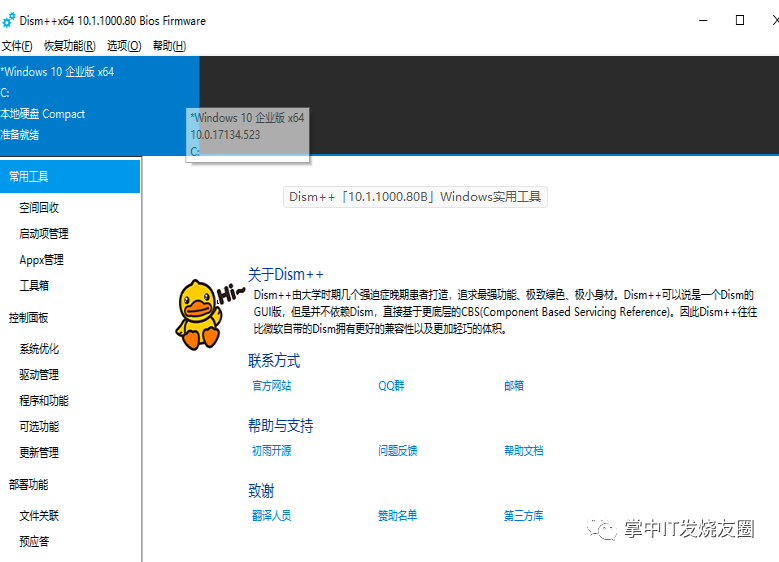This screenshot has width=779, height=562.
Task: Open 启动项管理 in sidebar
Action: pos(44,234)
